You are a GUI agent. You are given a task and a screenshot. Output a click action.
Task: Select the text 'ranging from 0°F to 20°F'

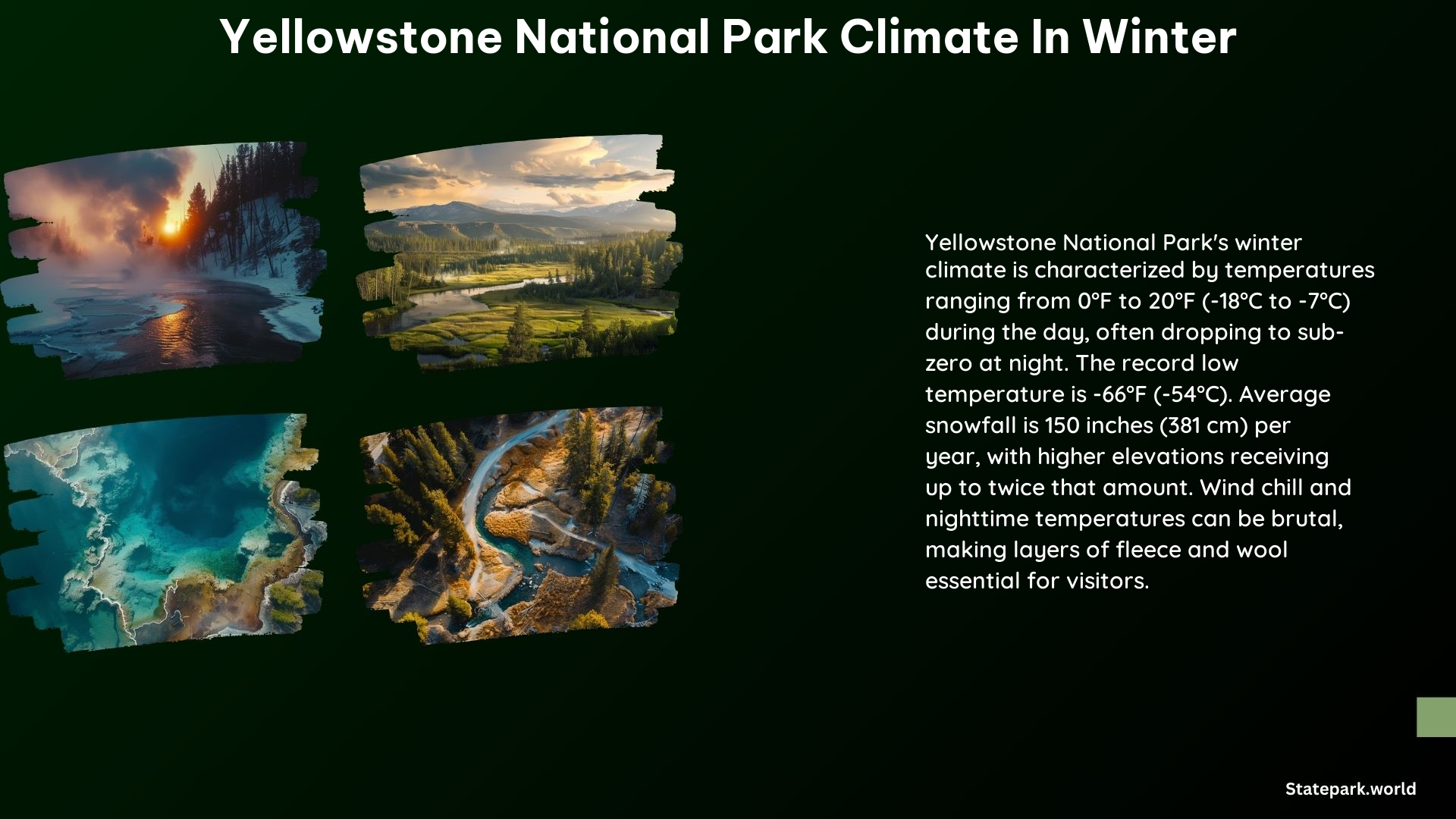(x=1060, y=301)
